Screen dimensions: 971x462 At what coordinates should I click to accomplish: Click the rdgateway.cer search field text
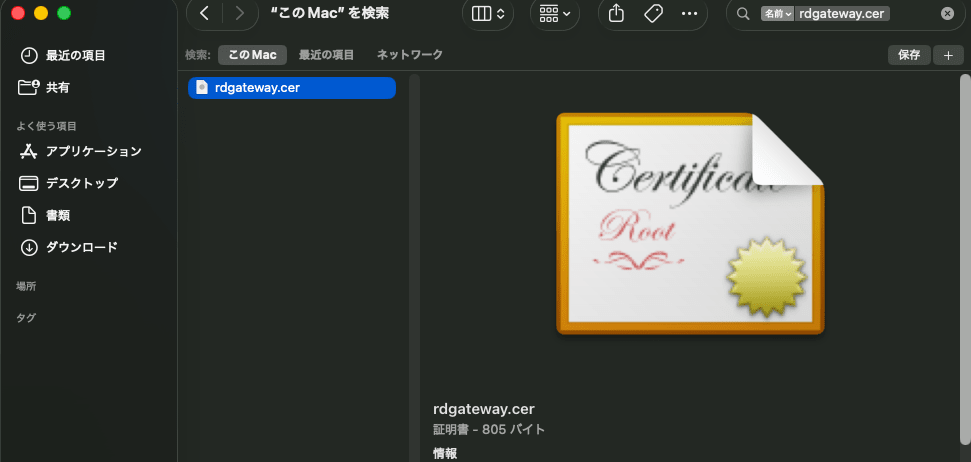coord(842,14)
